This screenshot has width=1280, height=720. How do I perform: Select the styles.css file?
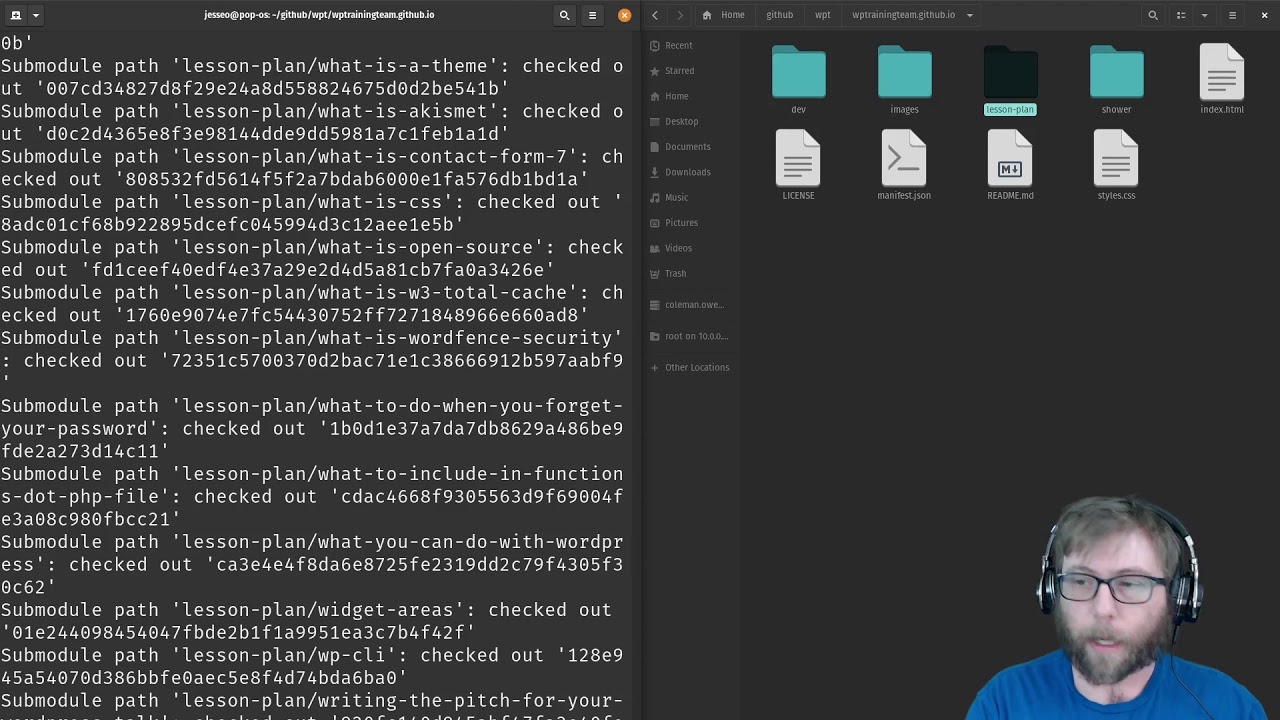pos(1116,166)
